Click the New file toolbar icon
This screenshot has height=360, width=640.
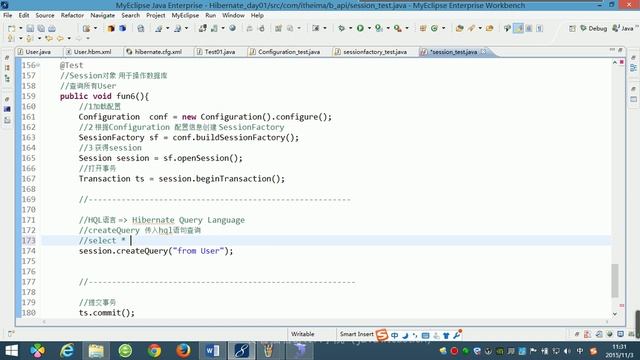11,29
